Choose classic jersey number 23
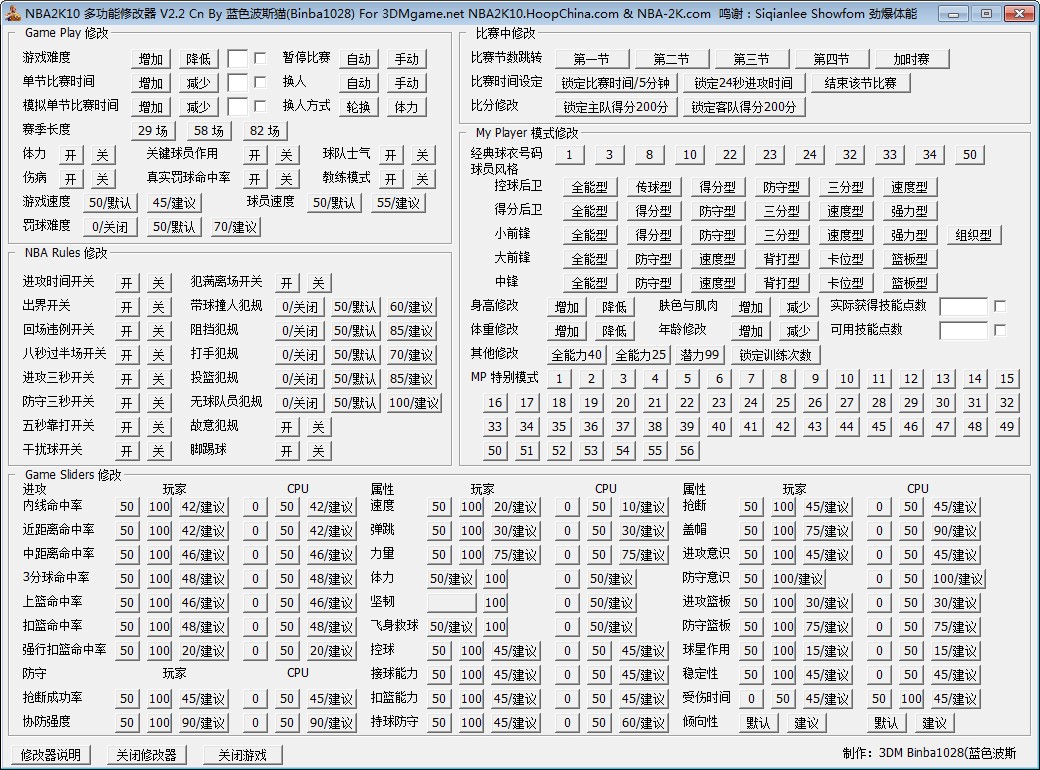 tap(769, 155)
